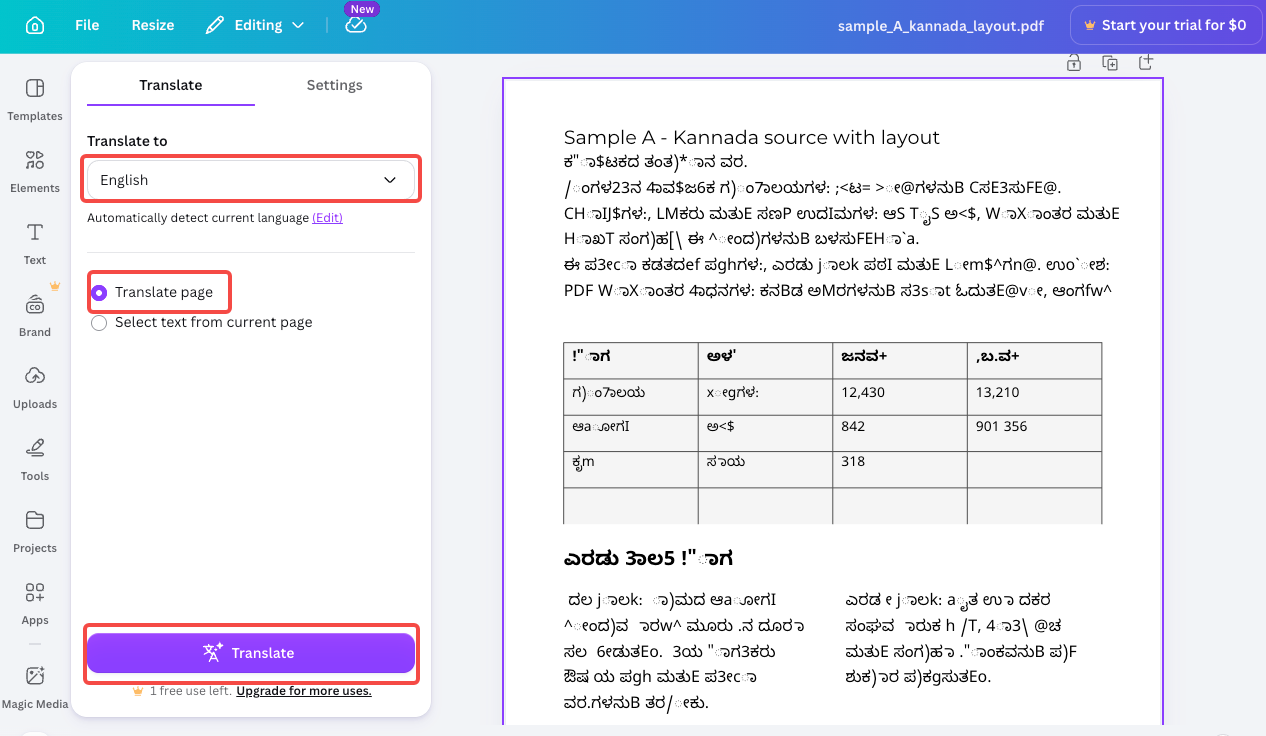Open the Projects sidebar panel
1266x736 pixels.
tap(35, 531)
